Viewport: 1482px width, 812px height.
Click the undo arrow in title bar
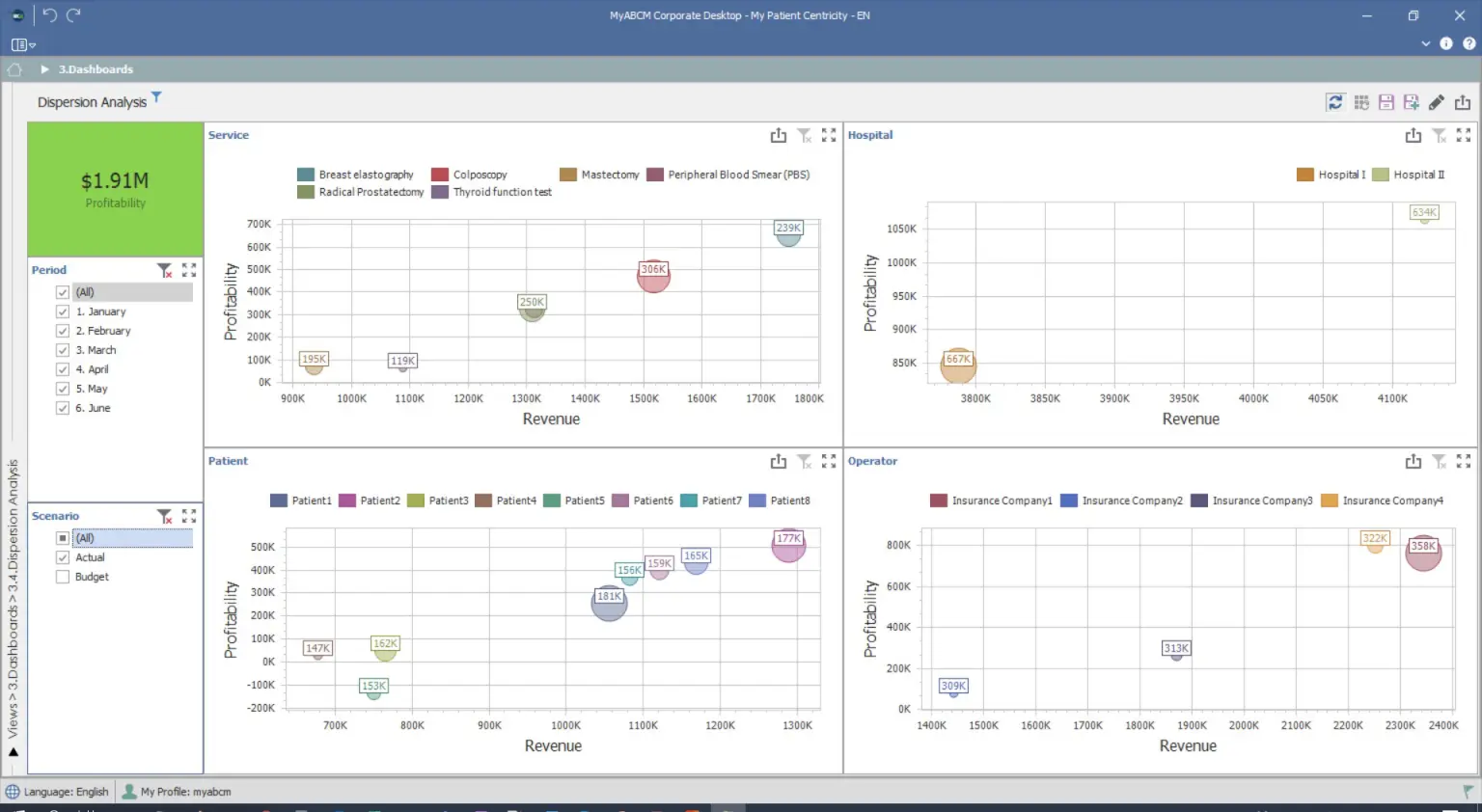50,15
